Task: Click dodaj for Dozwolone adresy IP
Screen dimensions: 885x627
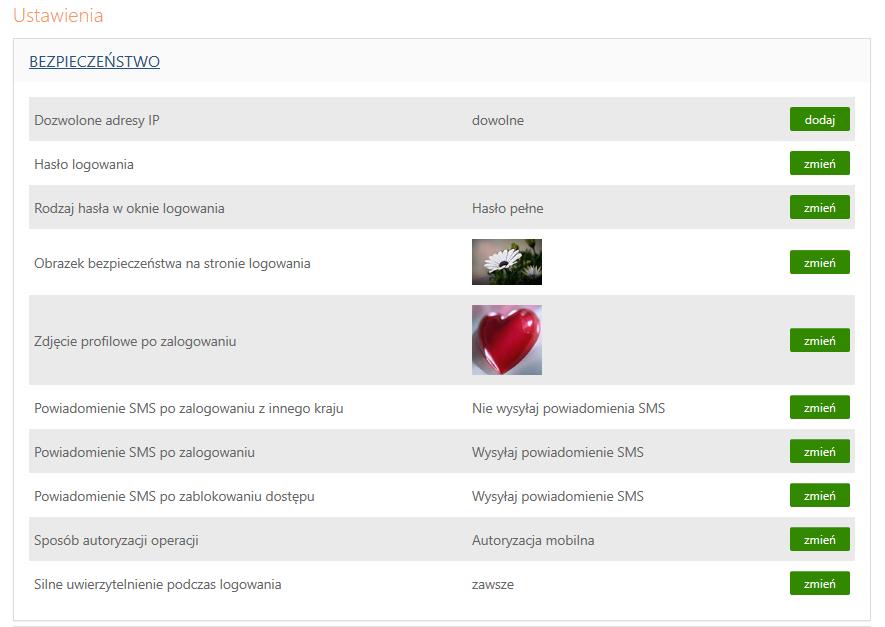Action: [x=820, y=119]
